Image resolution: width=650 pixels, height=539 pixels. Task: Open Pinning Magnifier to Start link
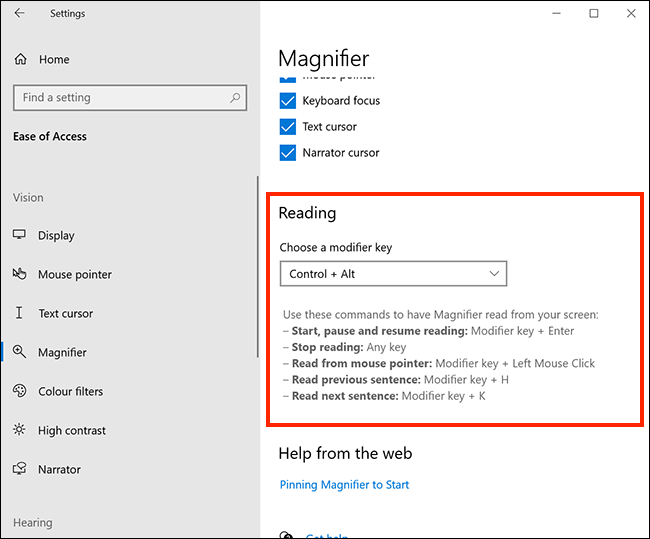pos(344,485)
